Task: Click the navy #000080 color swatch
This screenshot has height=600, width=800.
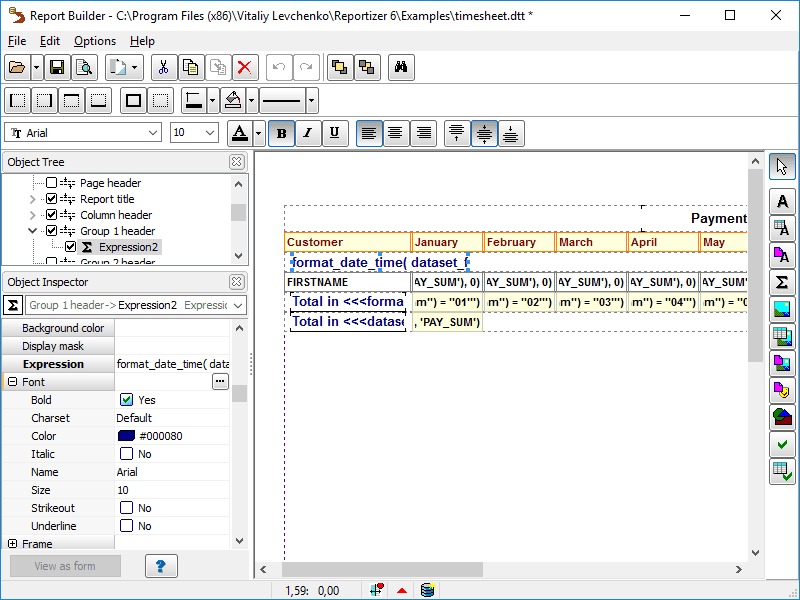Action: click(x=127, y=436)
